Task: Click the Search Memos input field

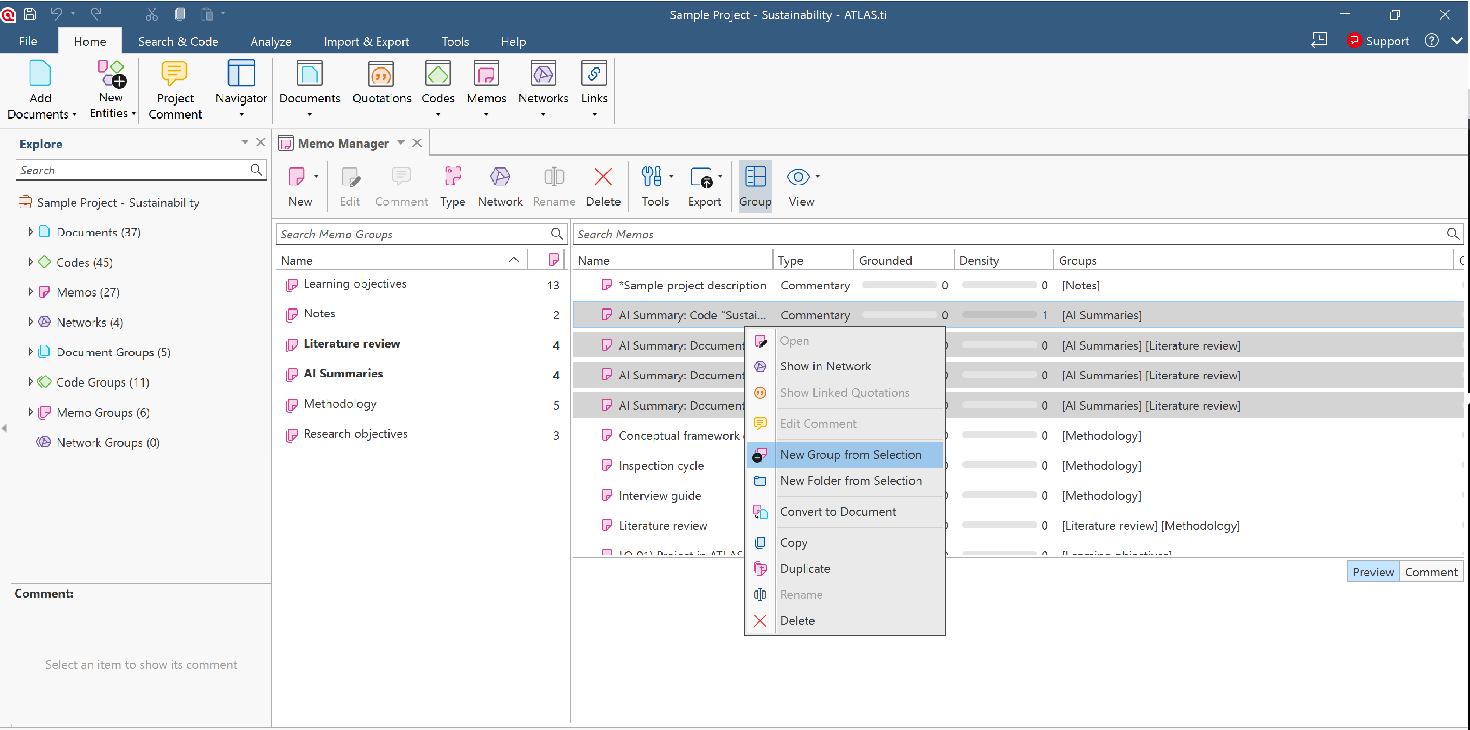Action: pos(1010,234)
